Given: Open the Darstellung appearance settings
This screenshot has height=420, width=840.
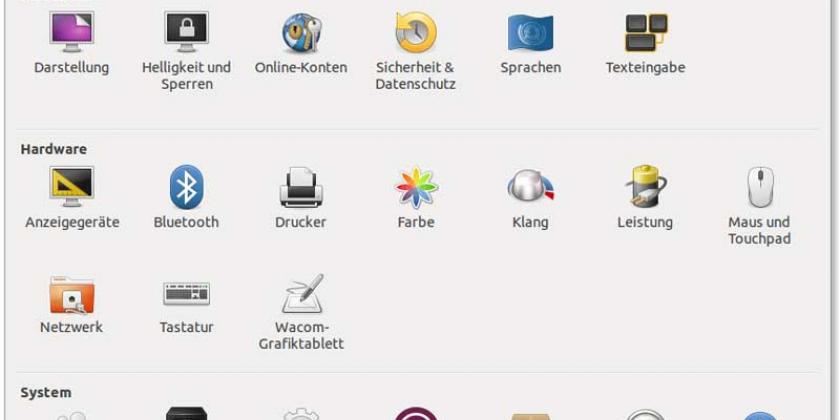Looking at the screenshot, I should coord(71,33).
